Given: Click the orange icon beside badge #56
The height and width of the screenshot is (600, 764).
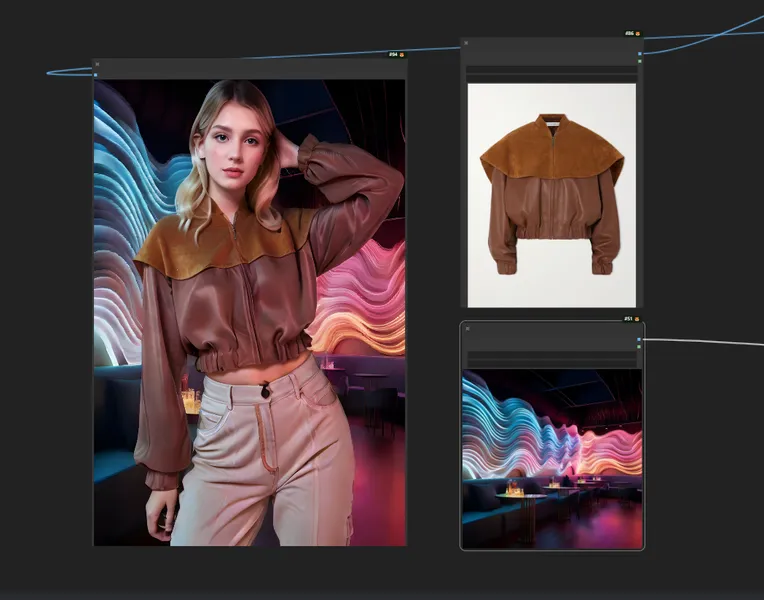Looking at the screenshot, I should coord(637,33).
